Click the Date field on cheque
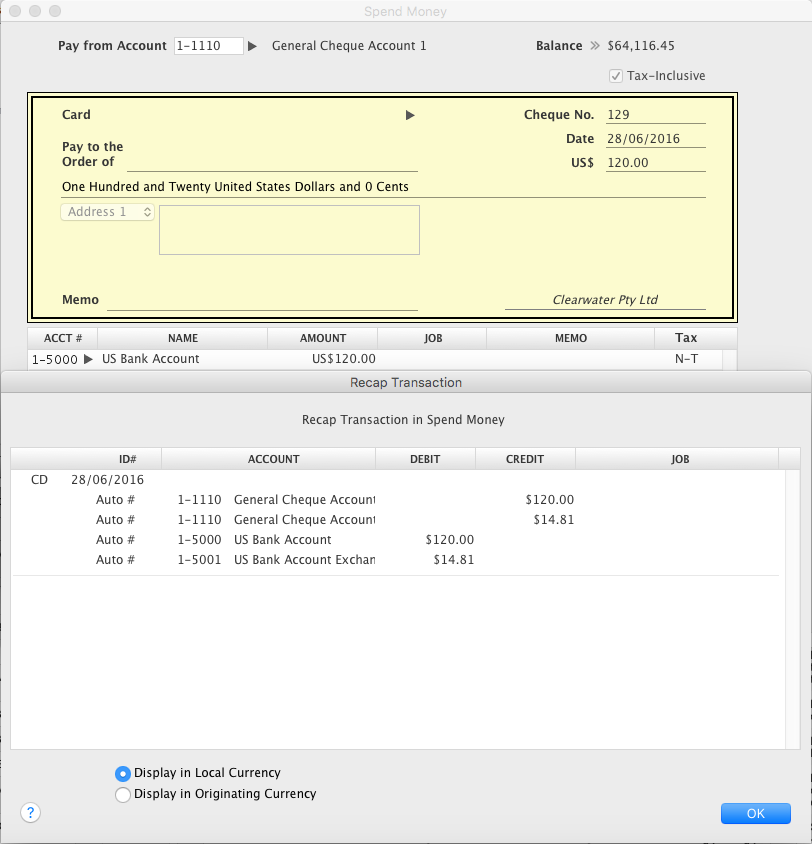Viewport: 812px width, 844px height. coord(655,139)
